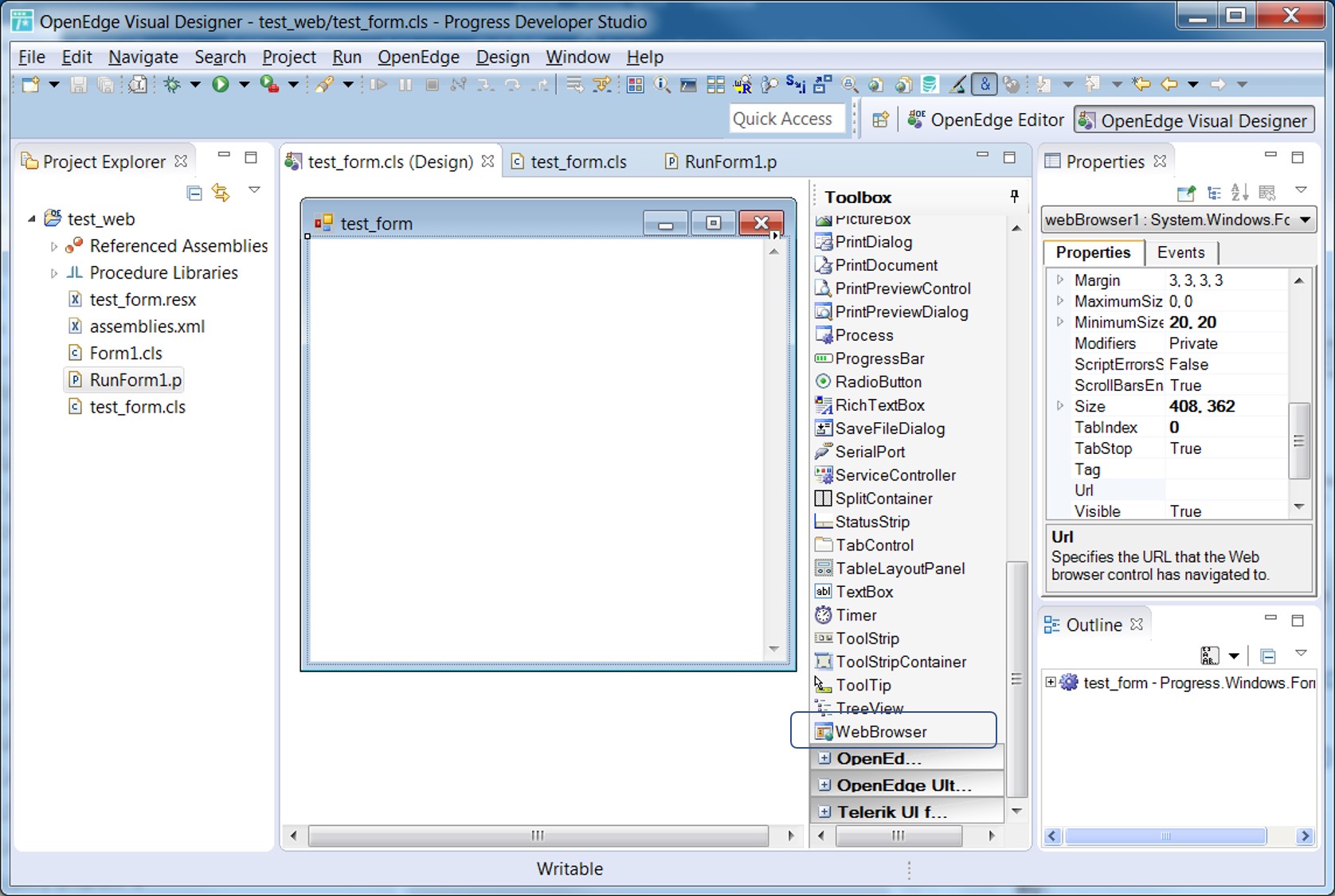Select WebBrowser control in Toolbox
Screen dimensions: 1335x896
pos(880,731)
